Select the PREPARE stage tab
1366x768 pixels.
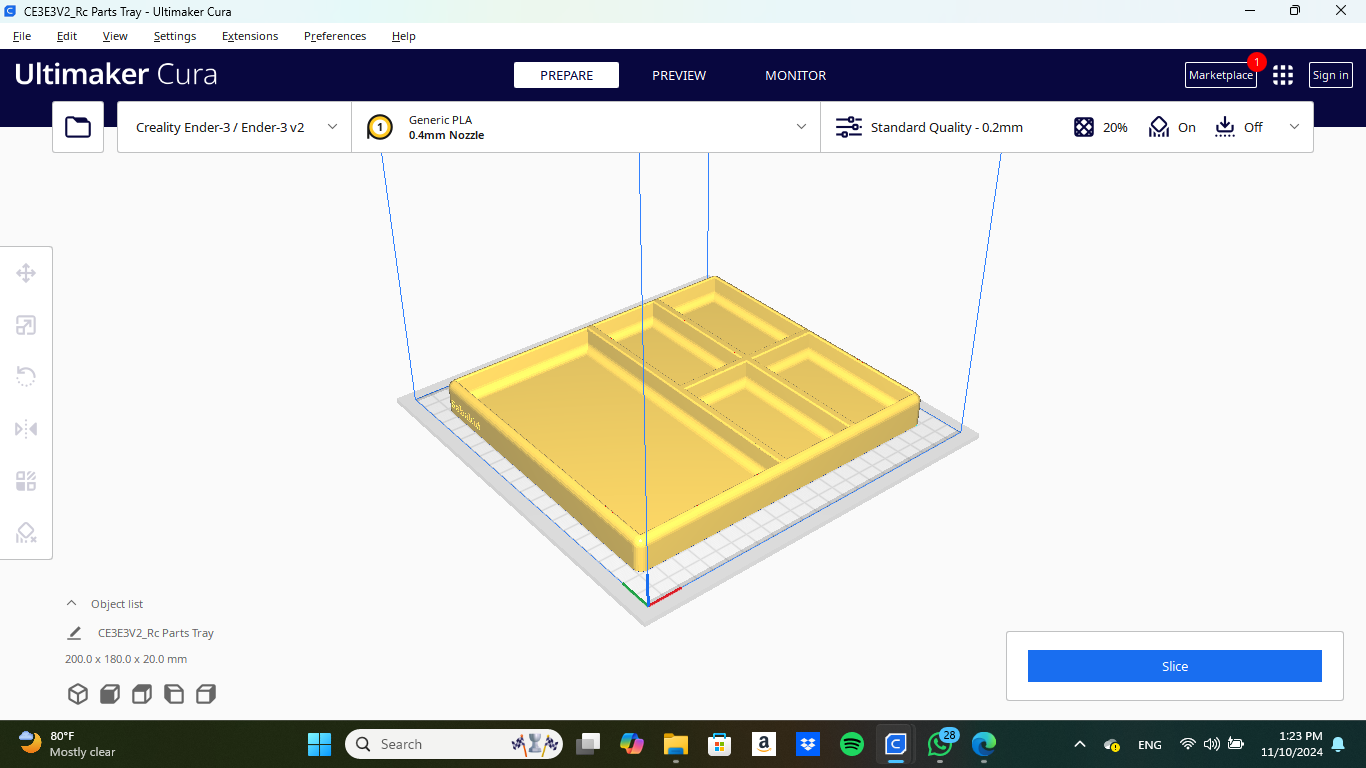tap(566, 75)
